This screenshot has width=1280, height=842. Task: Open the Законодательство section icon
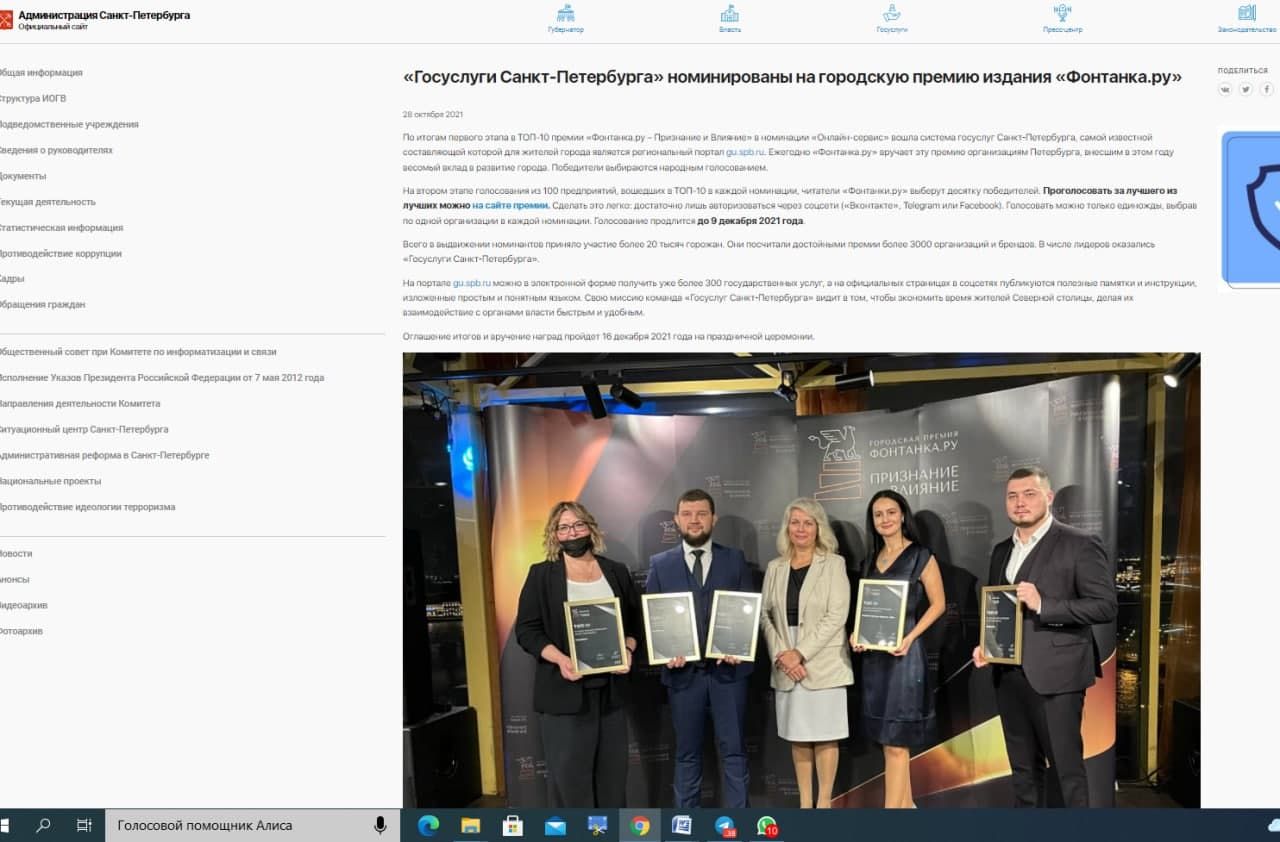[1247, 13]
